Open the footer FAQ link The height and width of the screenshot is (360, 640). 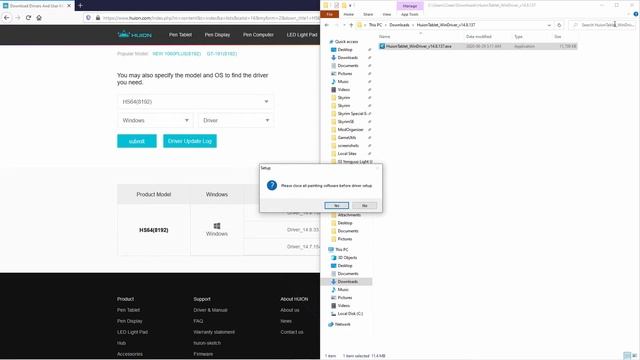point(198,321)
